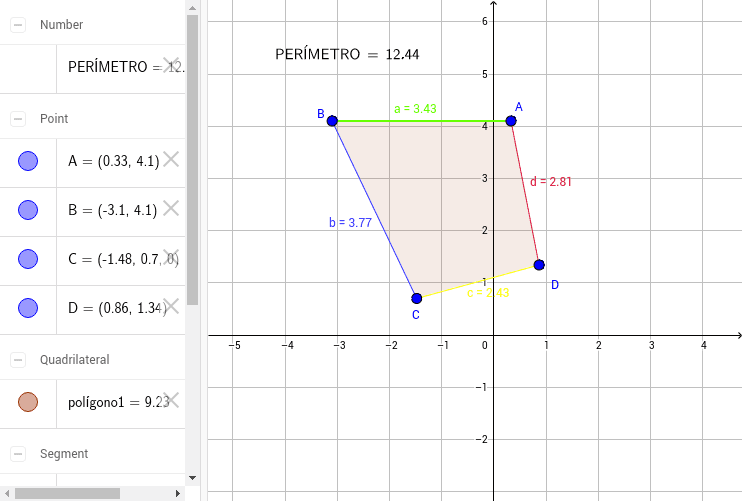
Task: Collapse the Point section
Action: click(18, 119)
